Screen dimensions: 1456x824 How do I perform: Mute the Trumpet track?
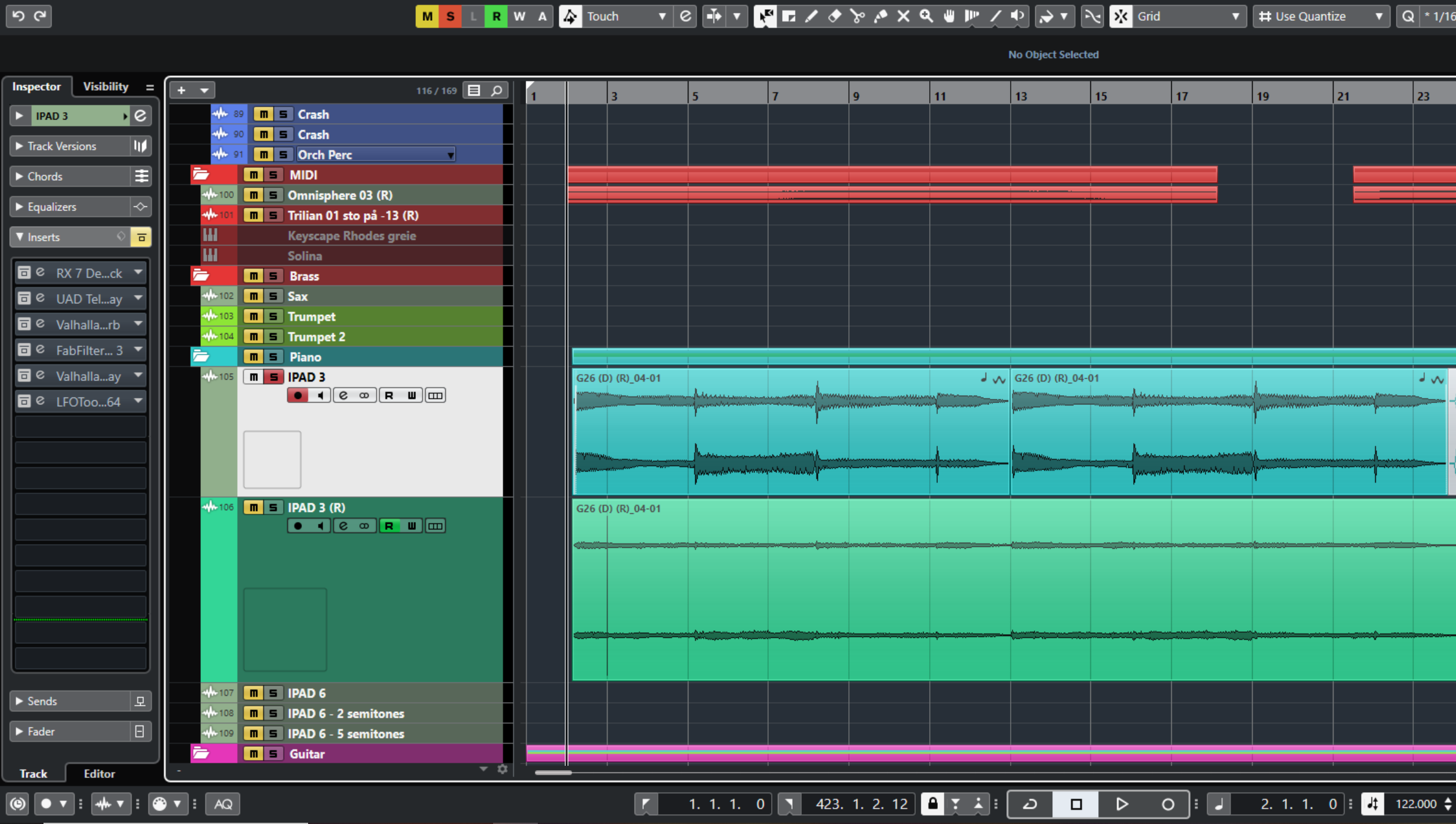click(254, 317)
